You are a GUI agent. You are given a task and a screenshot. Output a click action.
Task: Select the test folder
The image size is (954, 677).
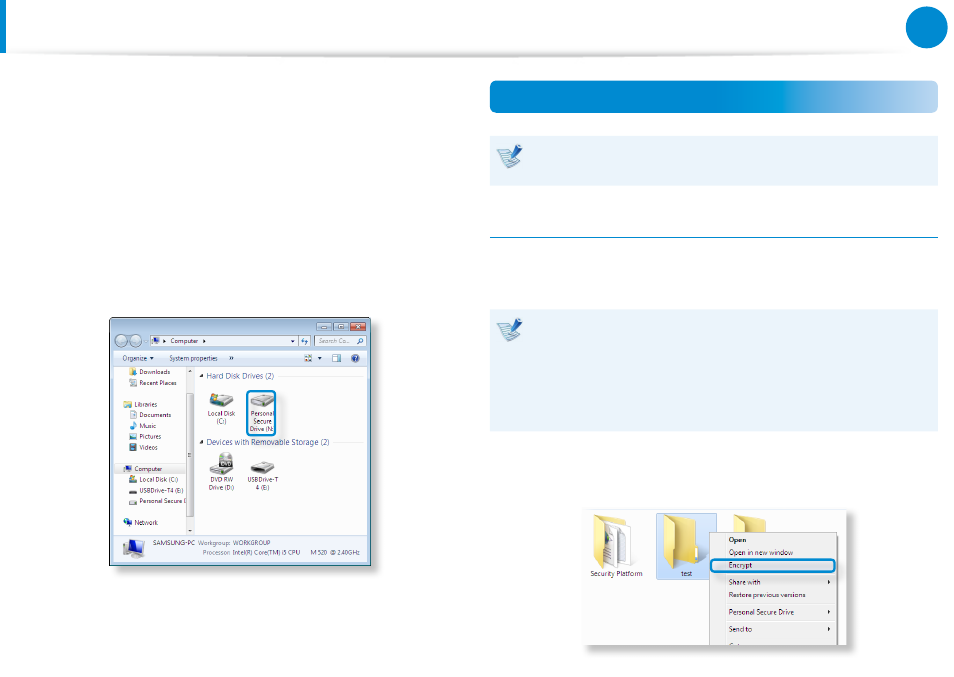tap(686, 546)
